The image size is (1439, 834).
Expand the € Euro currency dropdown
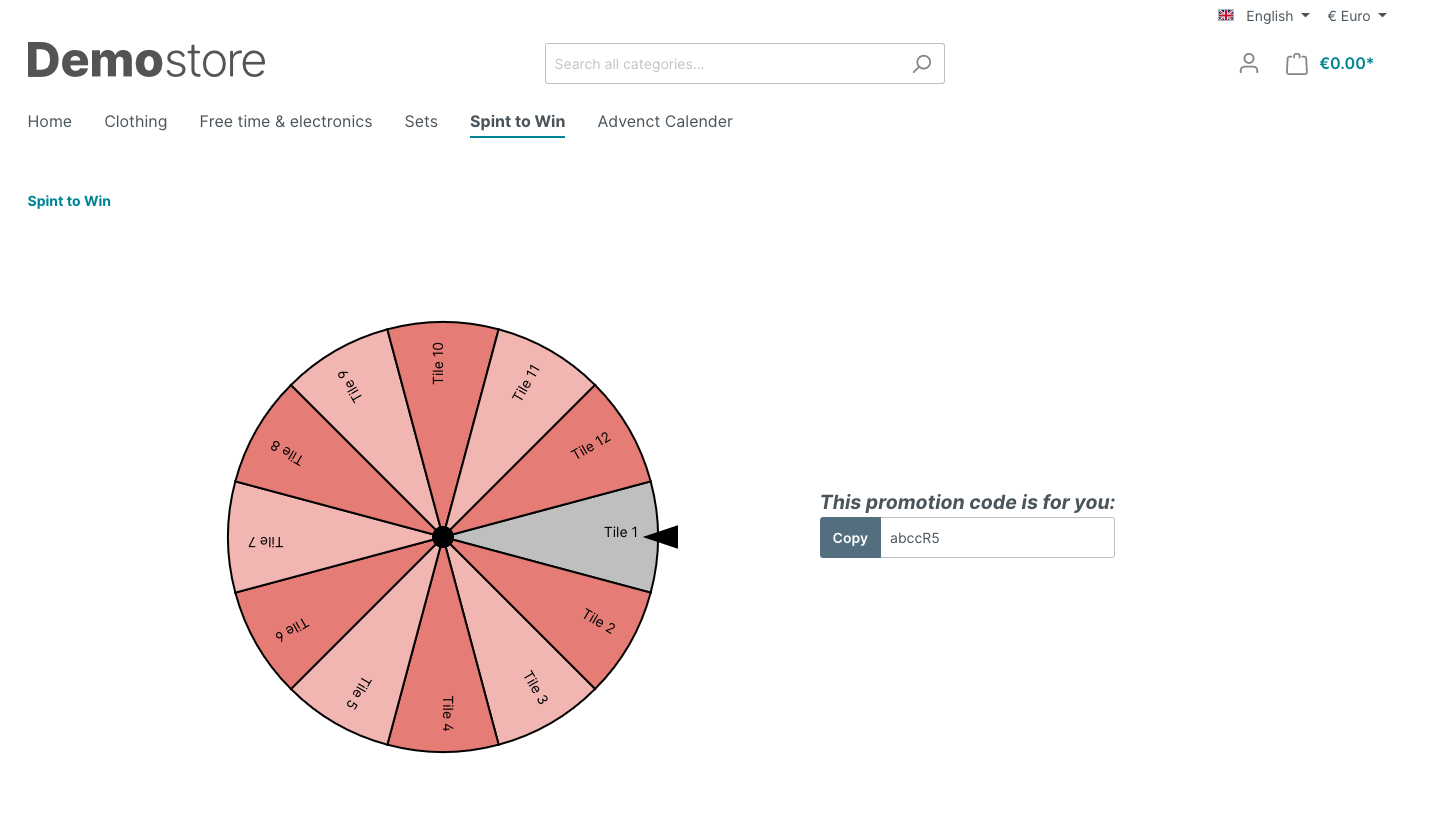(1357, 16)
